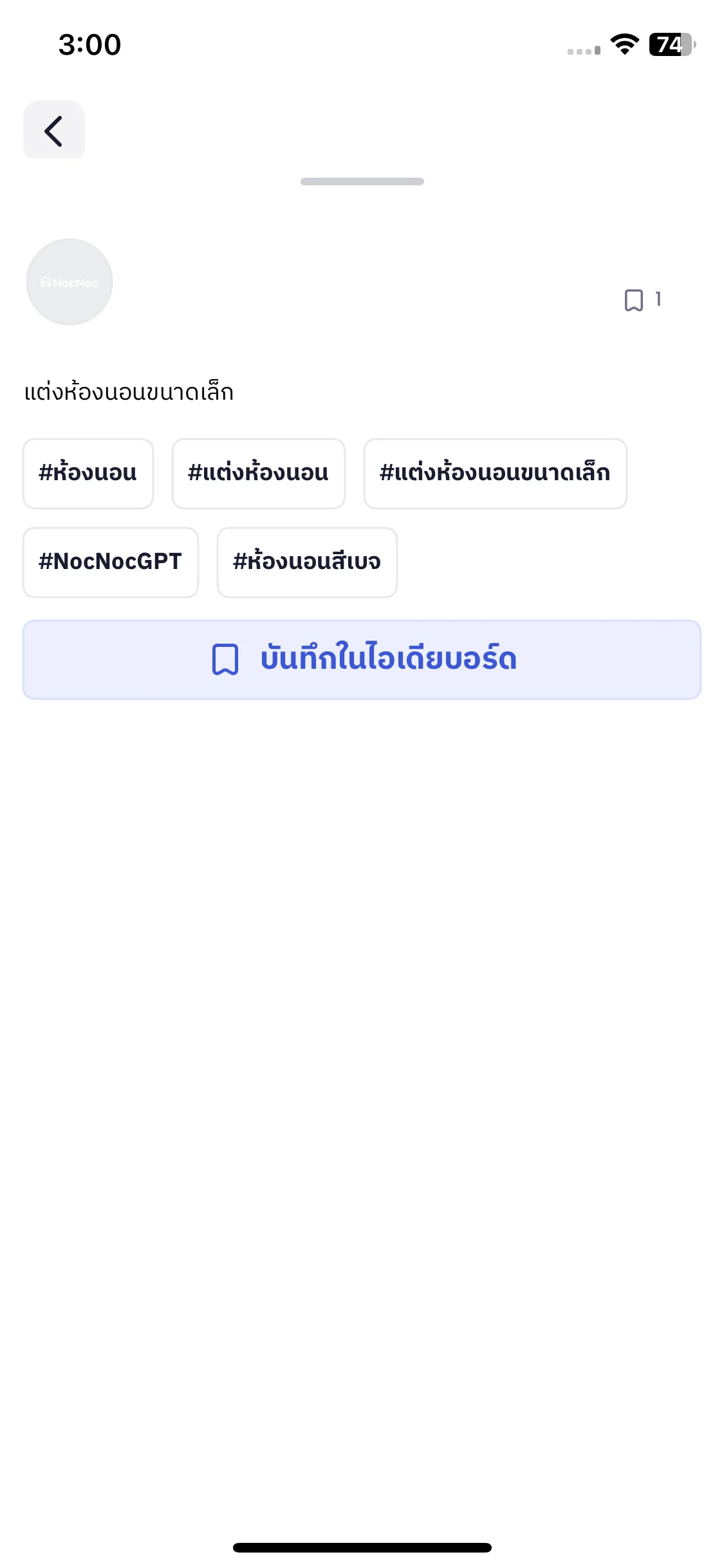Tap the bookmark icon beside the count
Image resolution: width=724 pixels, height=1568 pixels.
coord(633,300)
